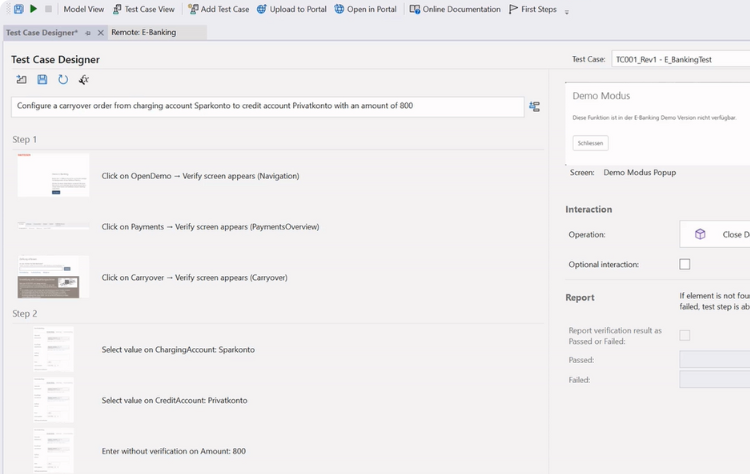This screenshot has height=474, width=750.
Task: Select the Click on Carryover step thumbnail
Action: (53, 277)
